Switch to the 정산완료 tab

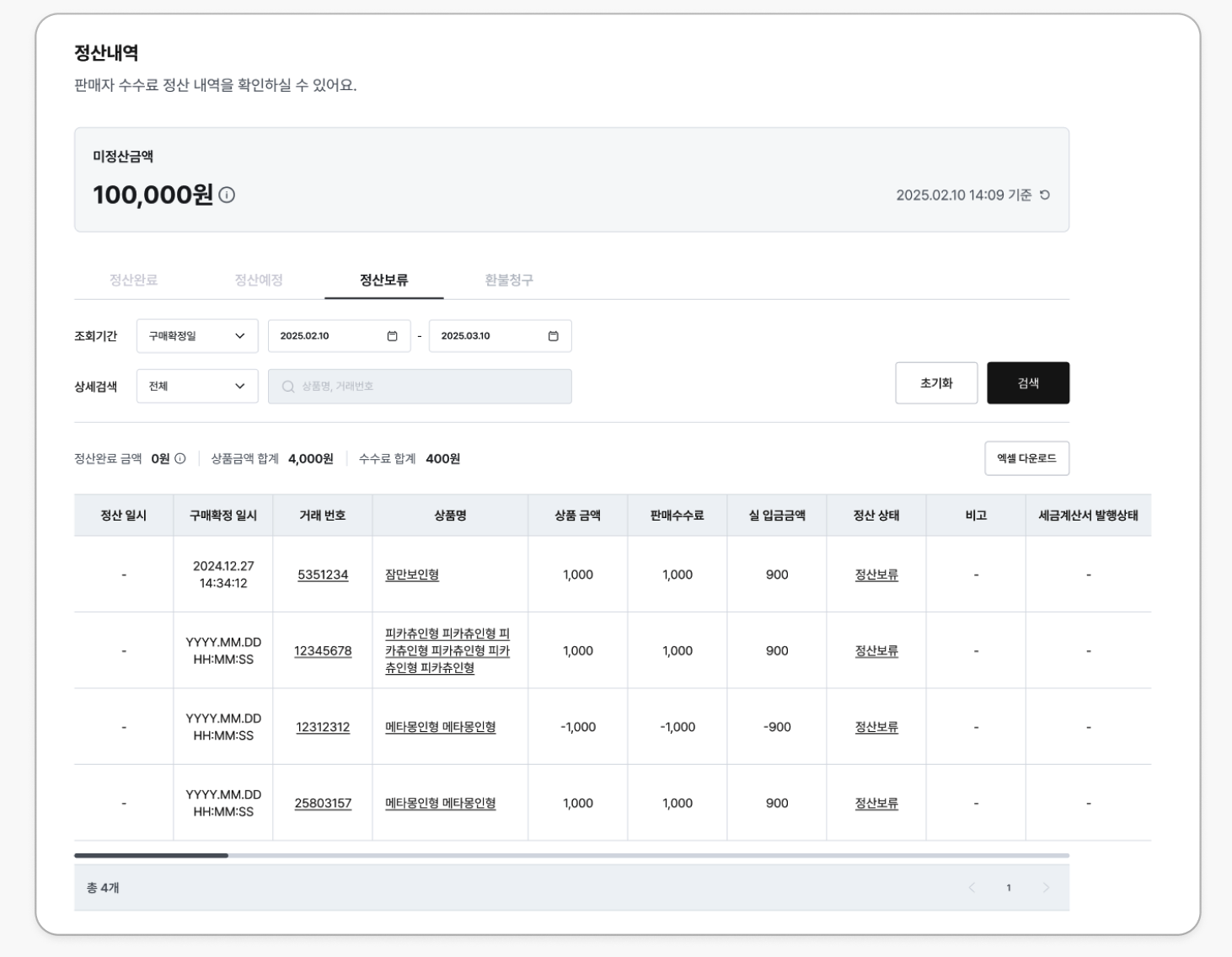coord(133,280)
